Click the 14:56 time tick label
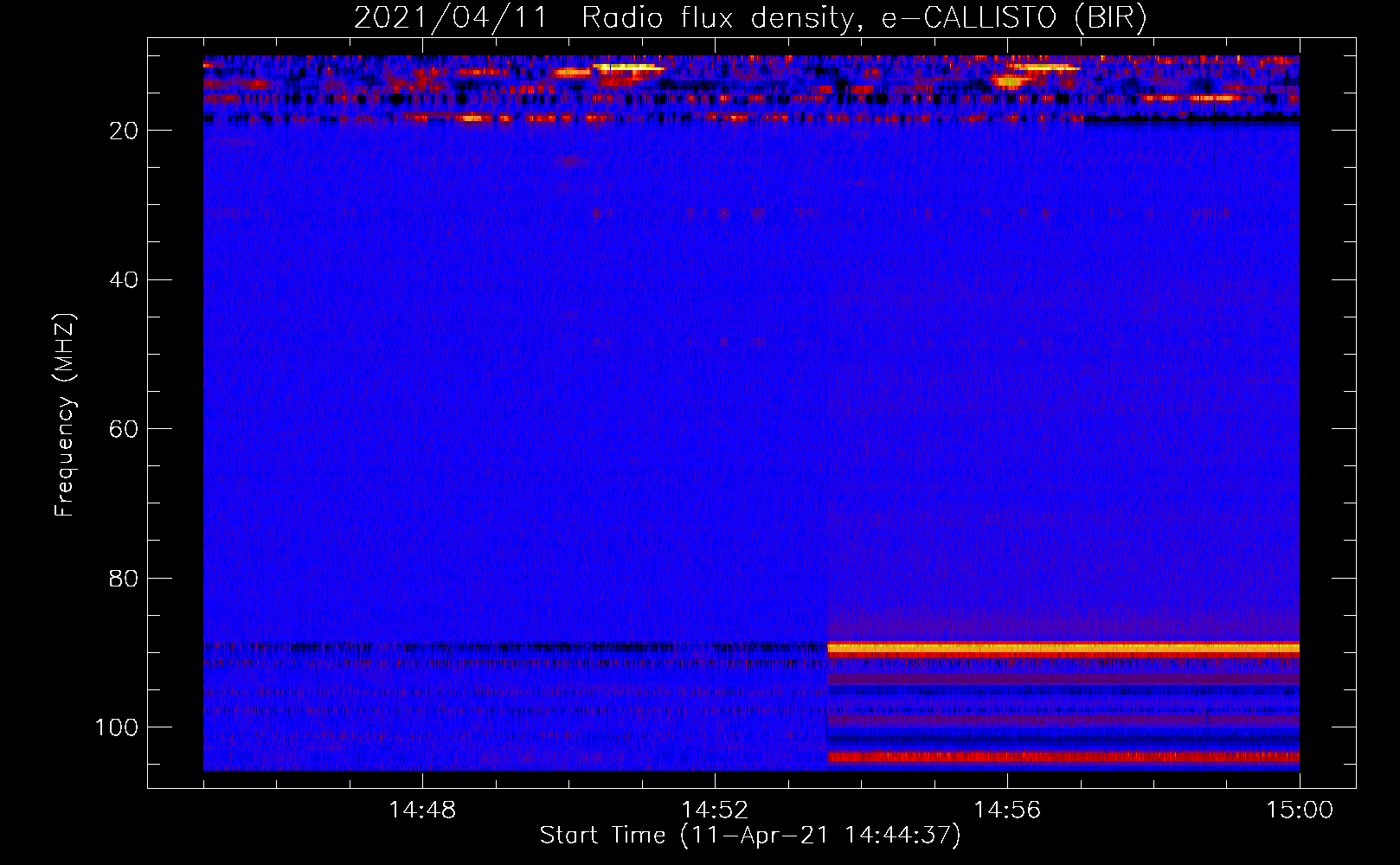This screenshot has height=865, width=1400. 1007,810
